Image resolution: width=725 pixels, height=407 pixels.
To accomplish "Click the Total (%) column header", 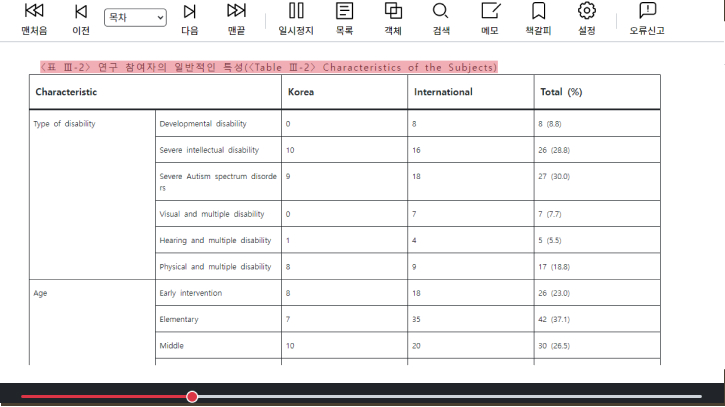I will (561, 92).
